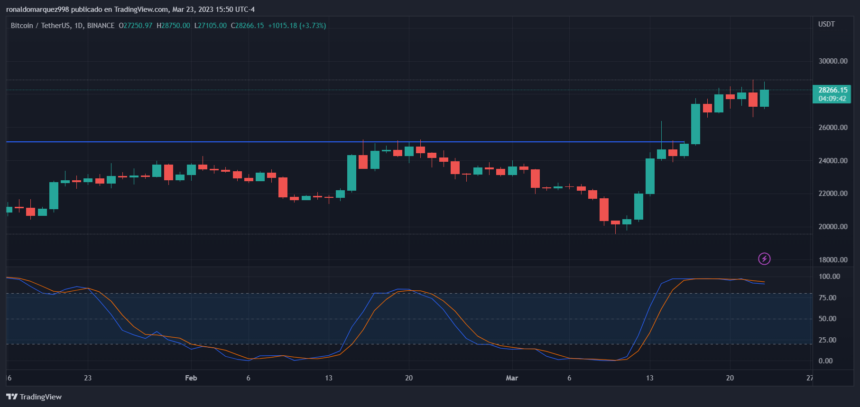860x407 pixels.
Task: Click the purple lightning bolt icon
Action: [764, 258]
